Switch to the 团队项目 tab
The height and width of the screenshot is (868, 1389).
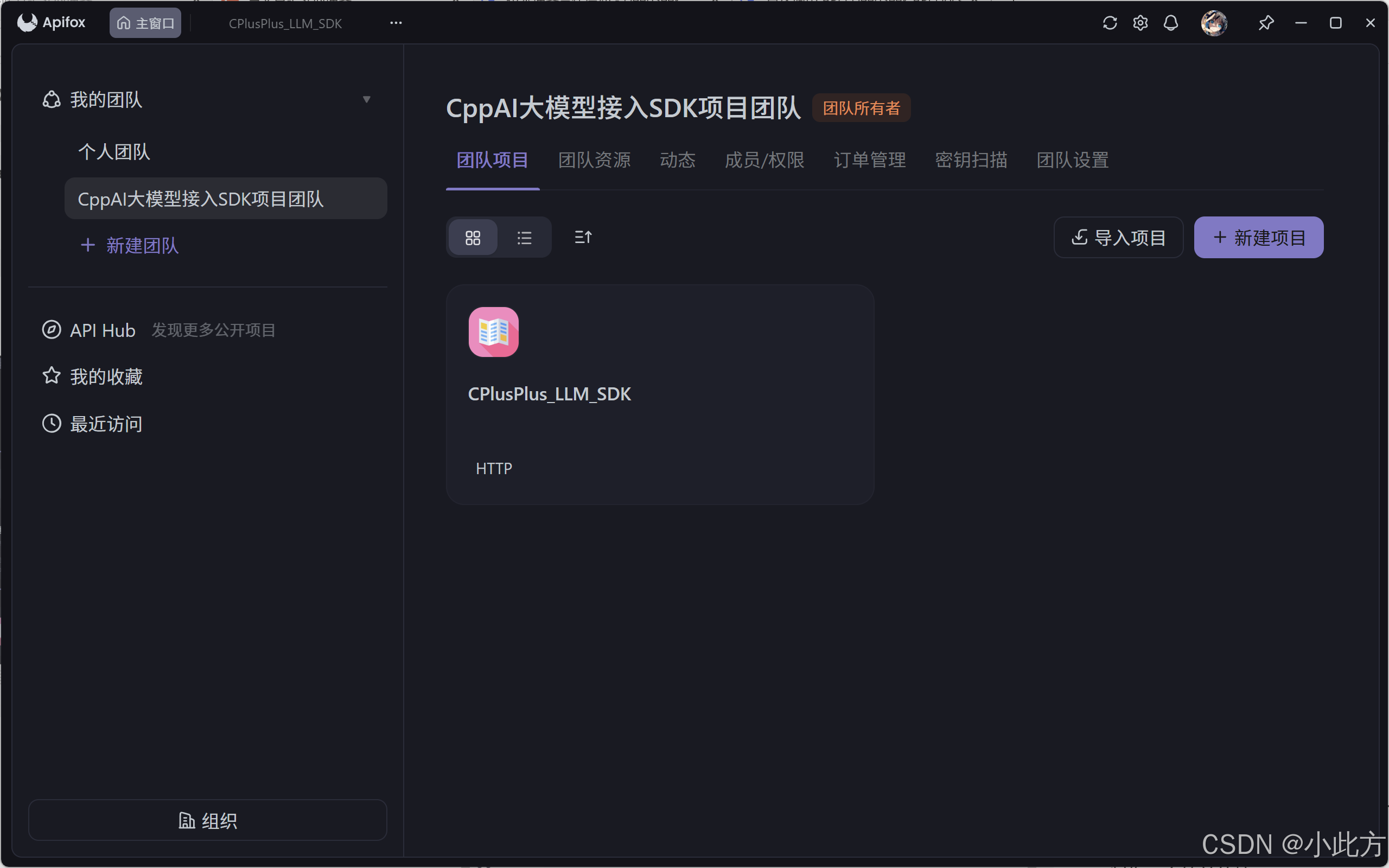click(x=493, y=160)
